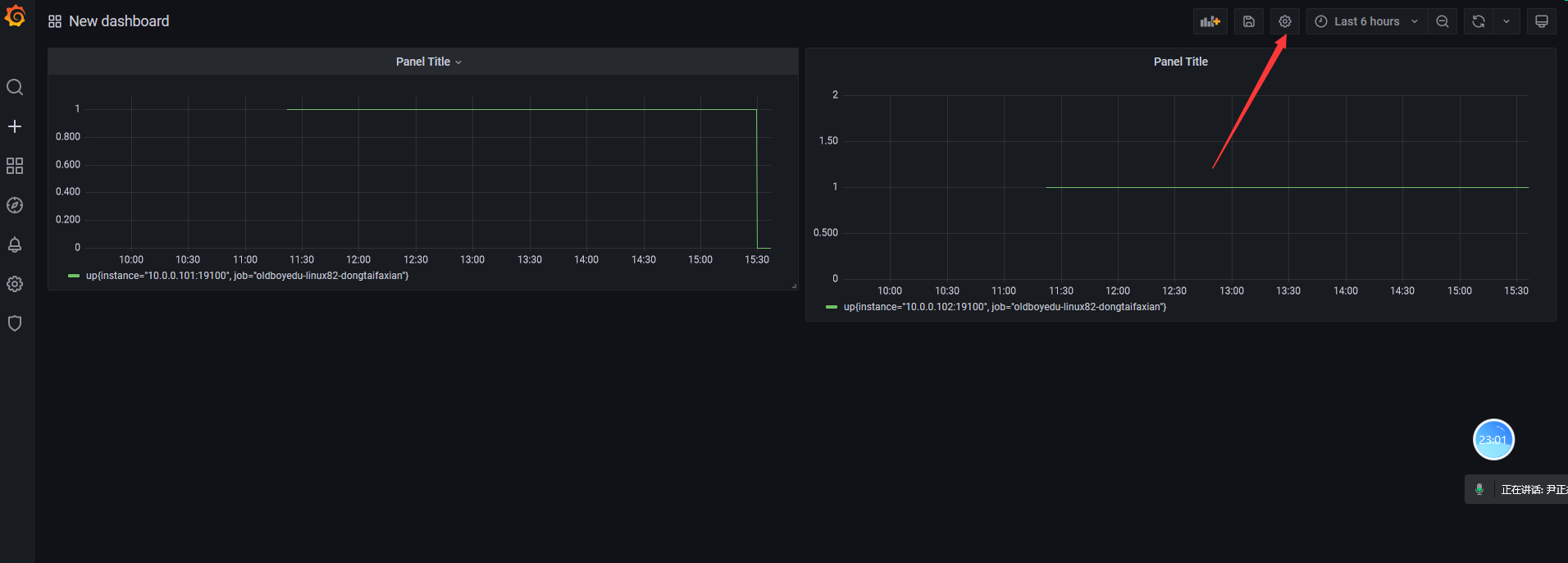
Task: Open the Server Admin shield icon
Action: click(x=15, y=323)
